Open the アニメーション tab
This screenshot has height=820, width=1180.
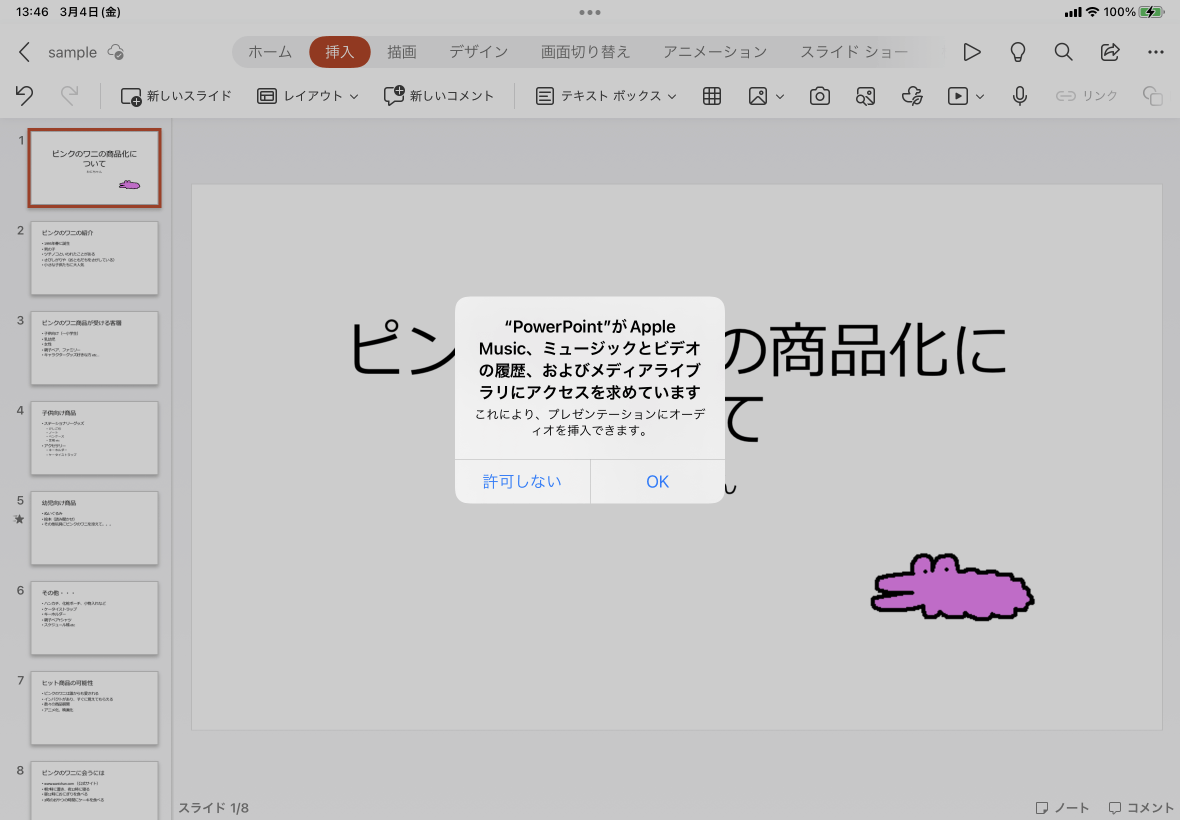click(713, 52)
